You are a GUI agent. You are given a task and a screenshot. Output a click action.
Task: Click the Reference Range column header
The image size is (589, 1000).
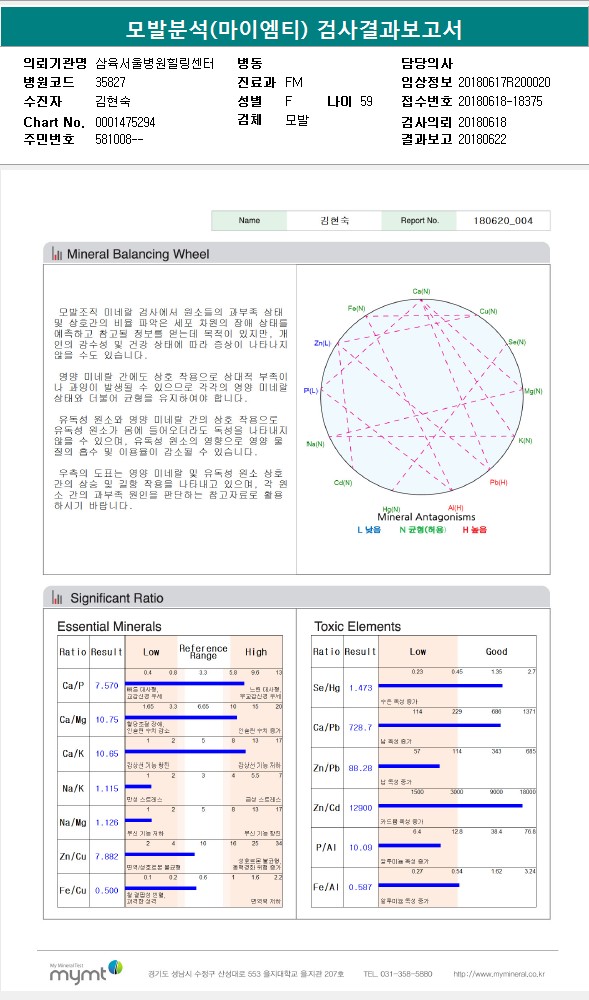coord(203,651)
